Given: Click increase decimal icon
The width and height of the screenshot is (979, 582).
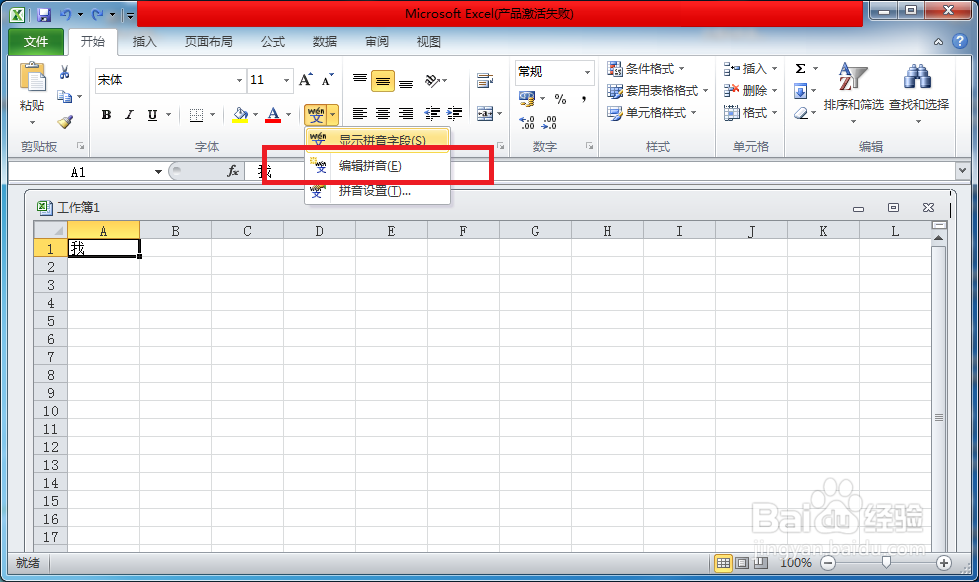Looking at the screenshot, I should tap(527, 122).
